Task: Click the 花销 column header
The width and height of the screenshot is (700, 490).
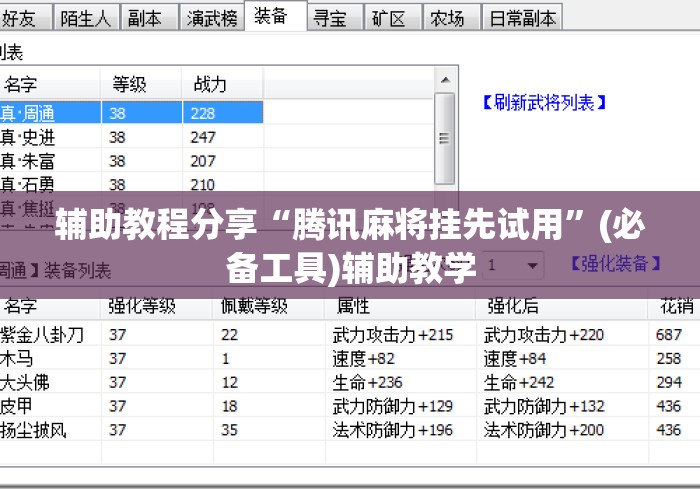Action: click(674, 307)
